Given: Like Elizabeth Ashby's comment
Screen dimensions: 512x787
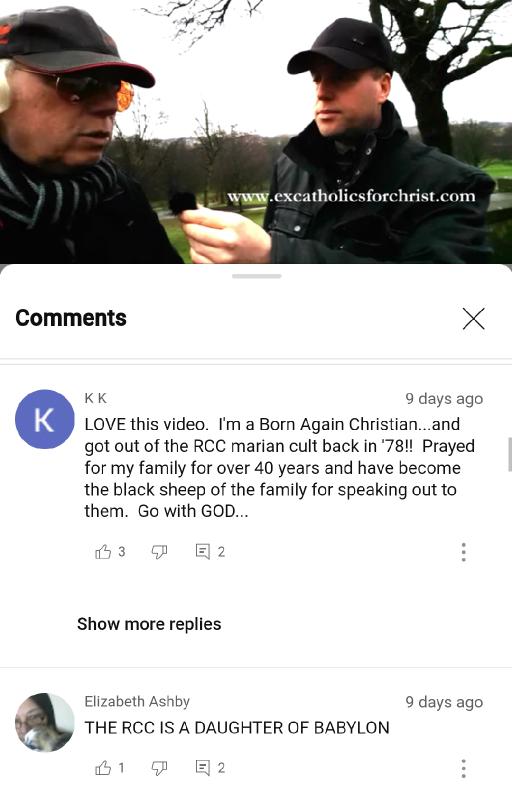Looking at the screenshot, I should click(103, 767).
